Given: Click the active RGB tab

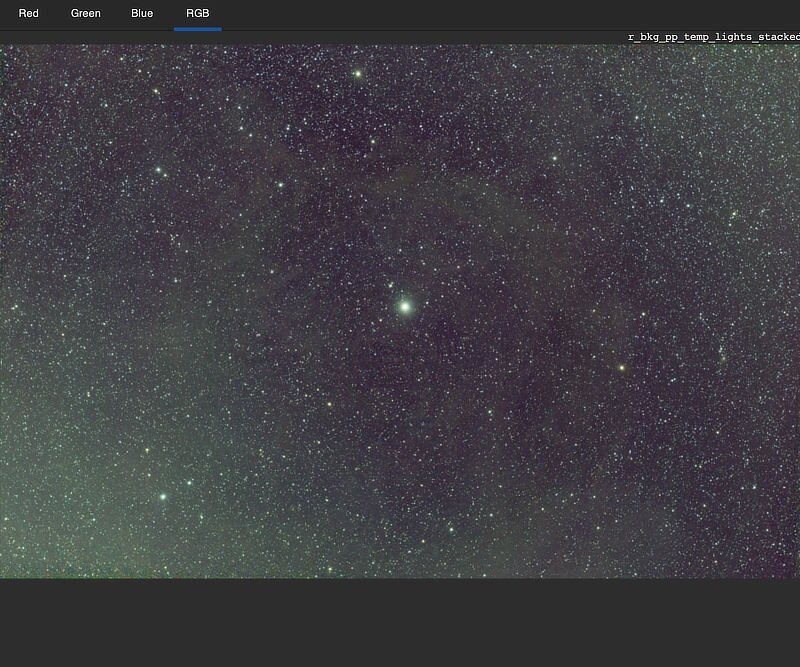Looking at the screenshot, I should tap(197, 14).
